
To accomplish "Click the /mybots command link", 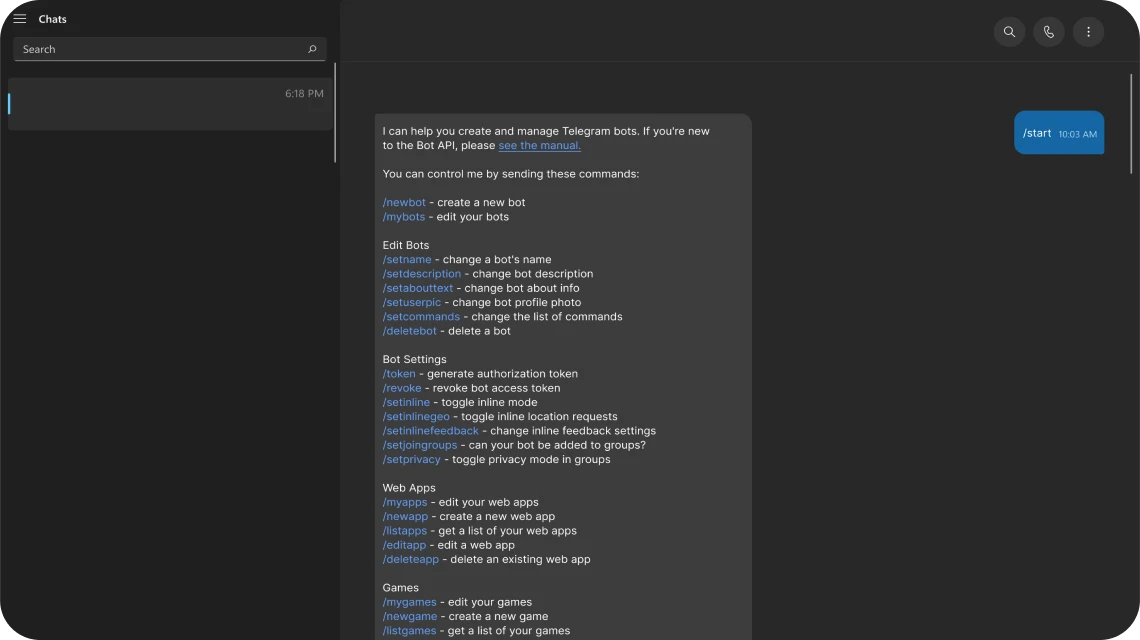I will (x=403, y=217).
